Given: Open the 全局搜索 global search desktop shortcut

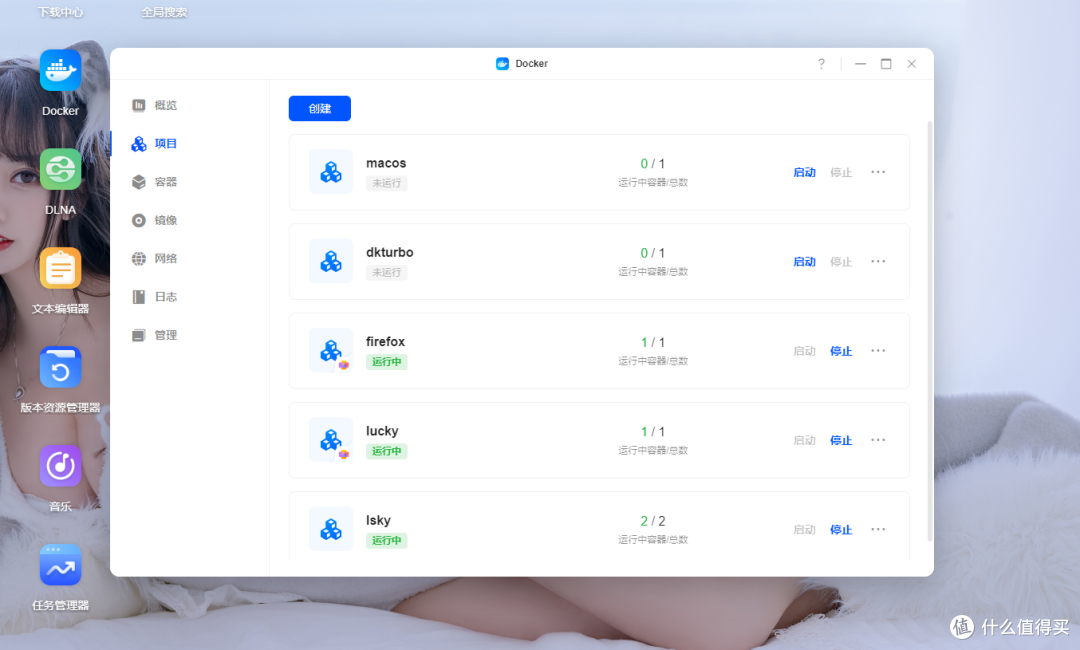Looking at the screenshot, I should coord(164,12).
